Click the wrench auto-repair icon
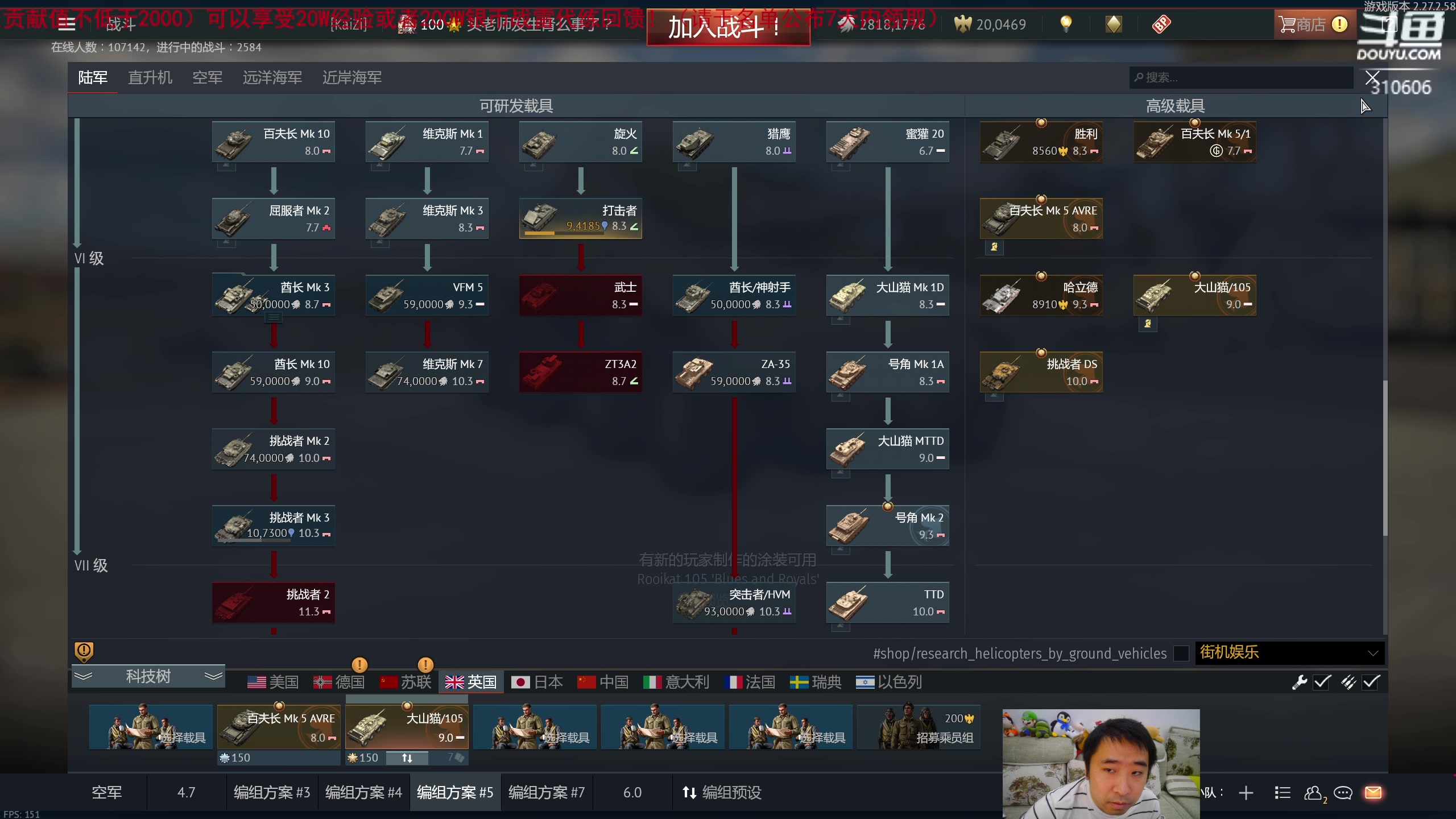Viewport: 1456px width, 819px height. coord(1300,682)
